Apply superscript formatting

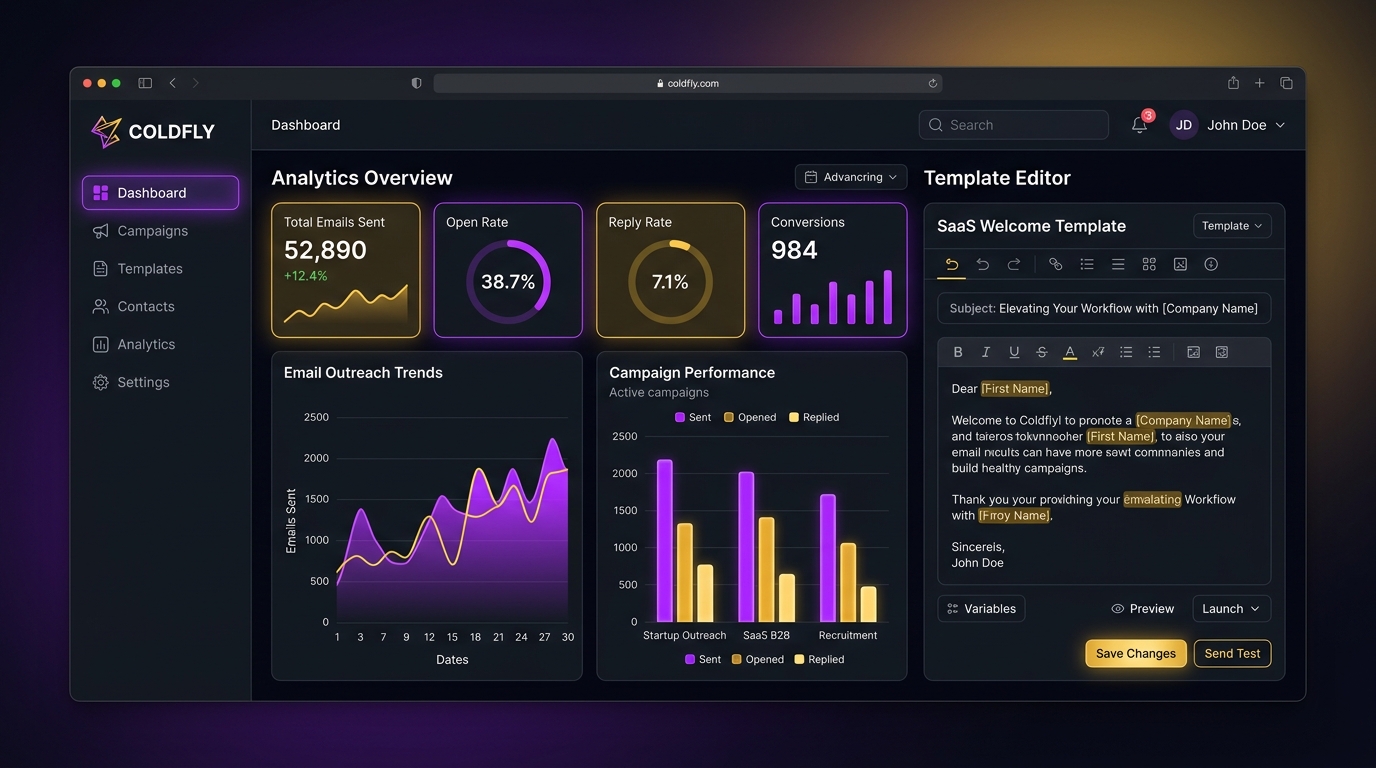pyautogui.click(x=1098, y=352)
